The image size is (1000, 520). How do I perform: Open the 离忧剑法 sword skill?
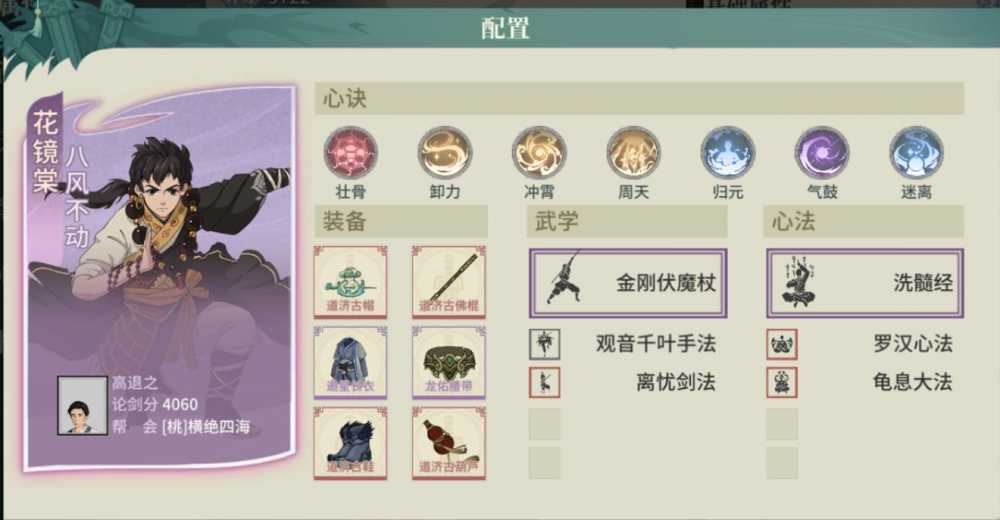(545, 383)
